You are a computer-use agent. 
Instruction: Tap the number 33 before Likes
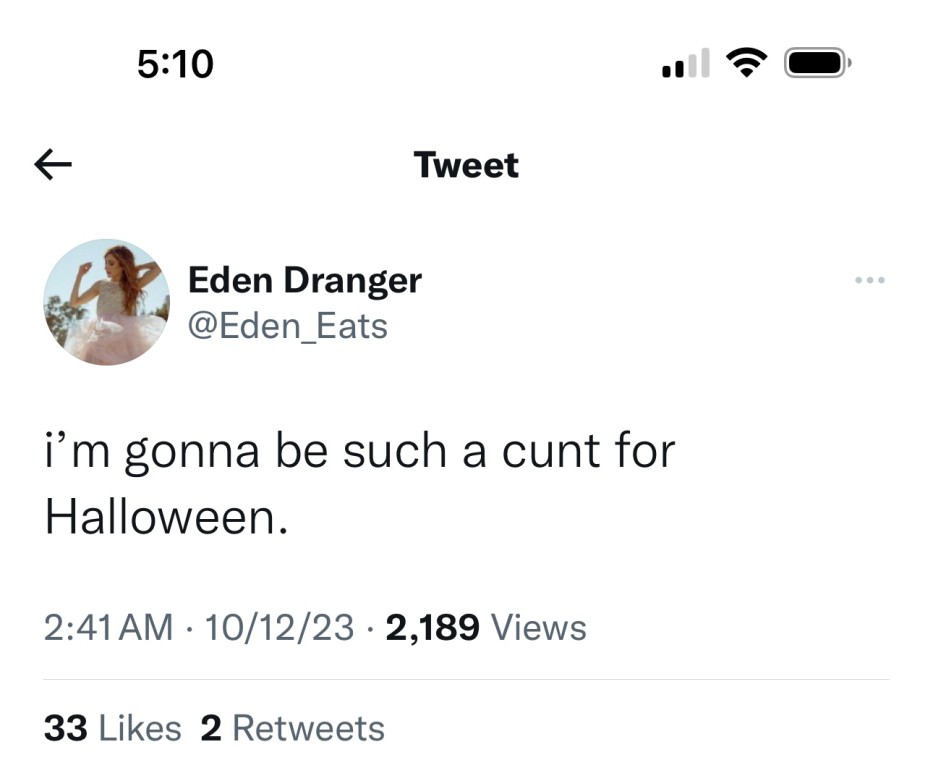pos(65,728)
